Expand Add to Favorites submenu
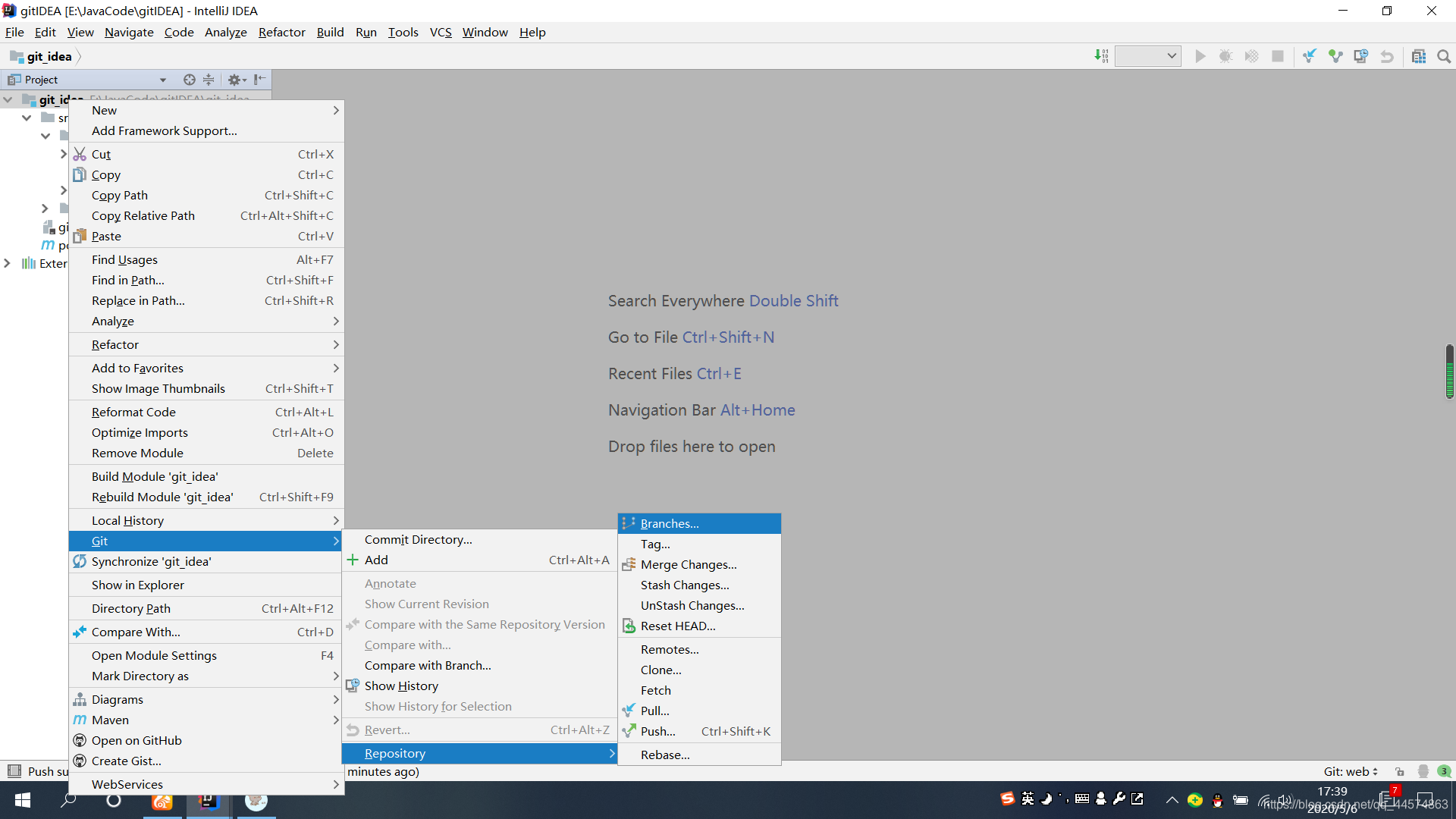Screen dimensions: 1456x819 (206, 369)
